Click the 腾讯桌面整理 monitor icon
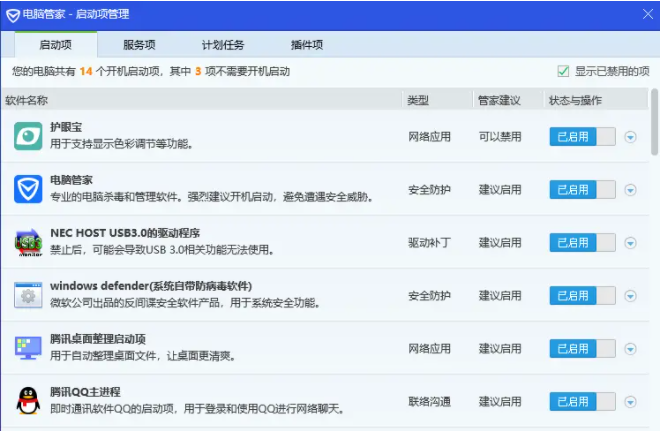This screenshot has width=661, height=431. (x=28, y=348)
